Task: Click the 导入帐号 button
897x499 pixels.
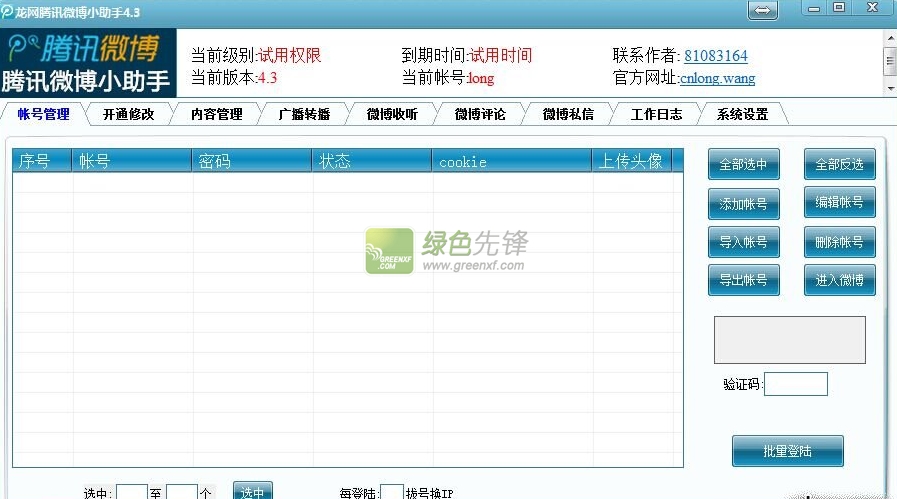Action: pos(743,242)
